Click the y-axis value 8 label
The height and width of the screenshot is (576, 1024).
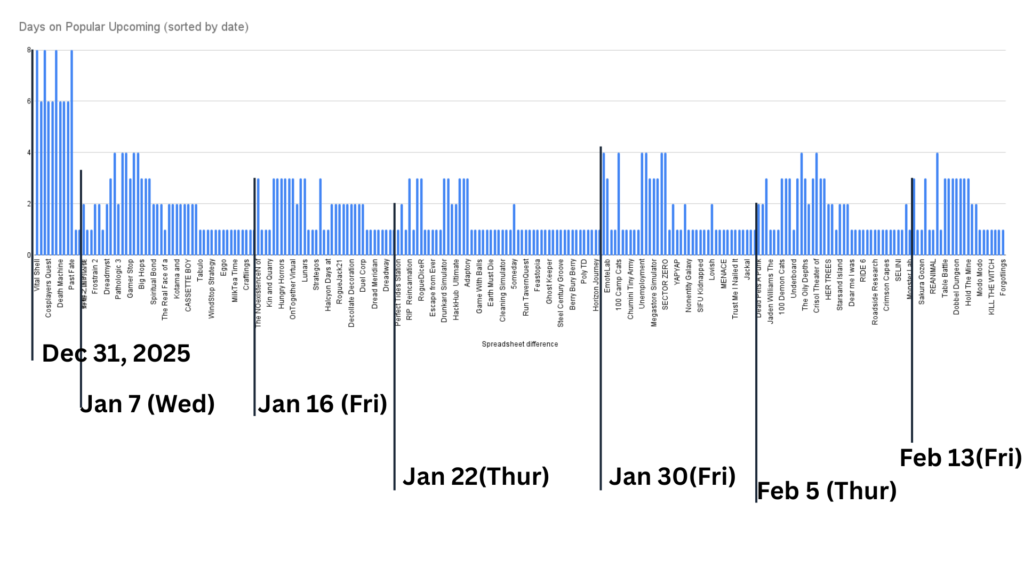(x=29, y=50)
